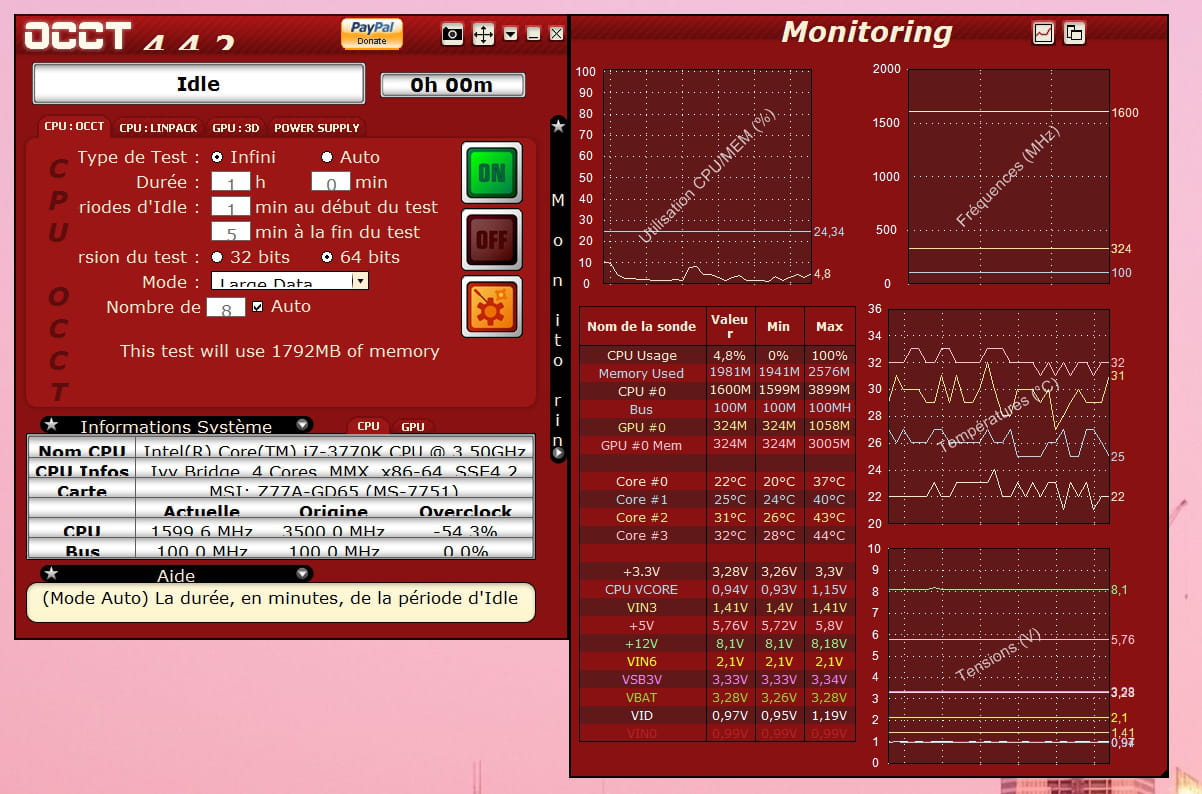The image size is (1202, 794).
Task: Click the Durée hours input field
Action: pyautogui.click(x=231, y=182)
